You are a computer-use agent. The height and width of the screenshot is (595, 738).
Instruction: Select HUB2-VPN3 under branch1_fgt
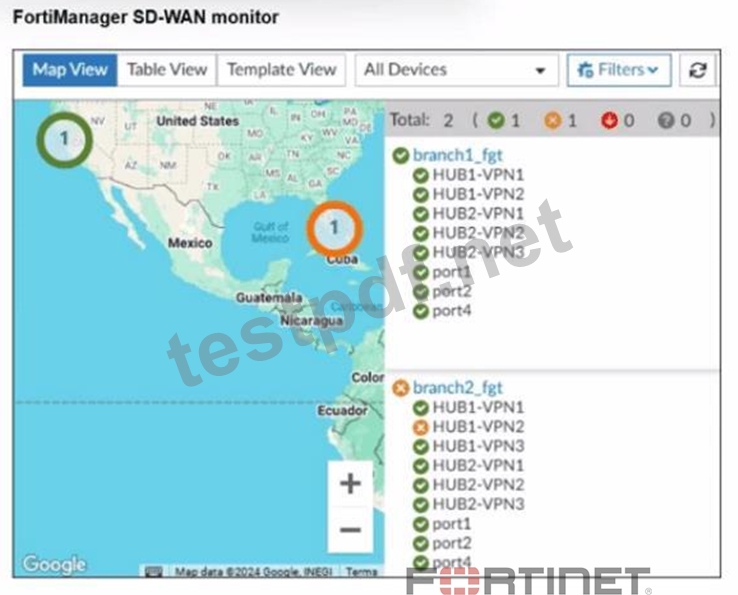pyautogui.click(x=478, y=253)
